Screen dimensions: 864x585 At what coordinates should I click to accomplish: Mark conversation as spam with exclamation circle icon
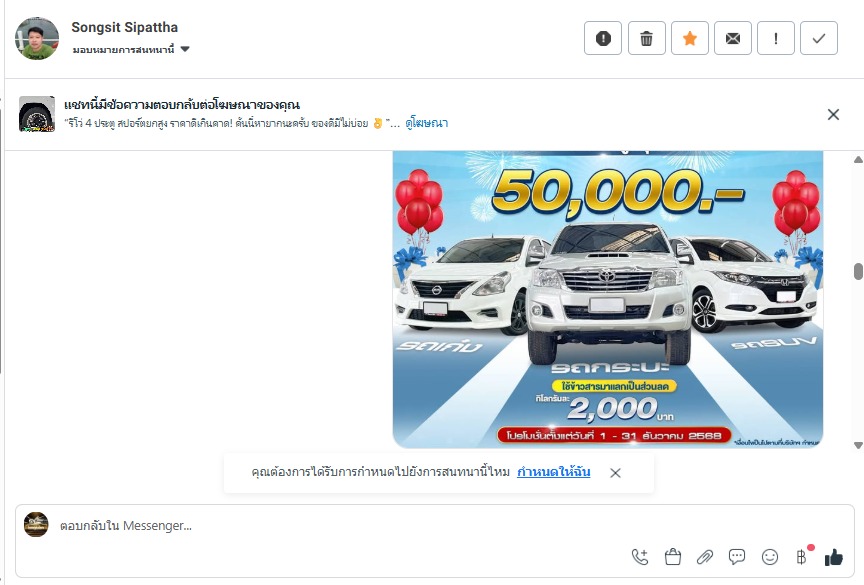(603, 38)
